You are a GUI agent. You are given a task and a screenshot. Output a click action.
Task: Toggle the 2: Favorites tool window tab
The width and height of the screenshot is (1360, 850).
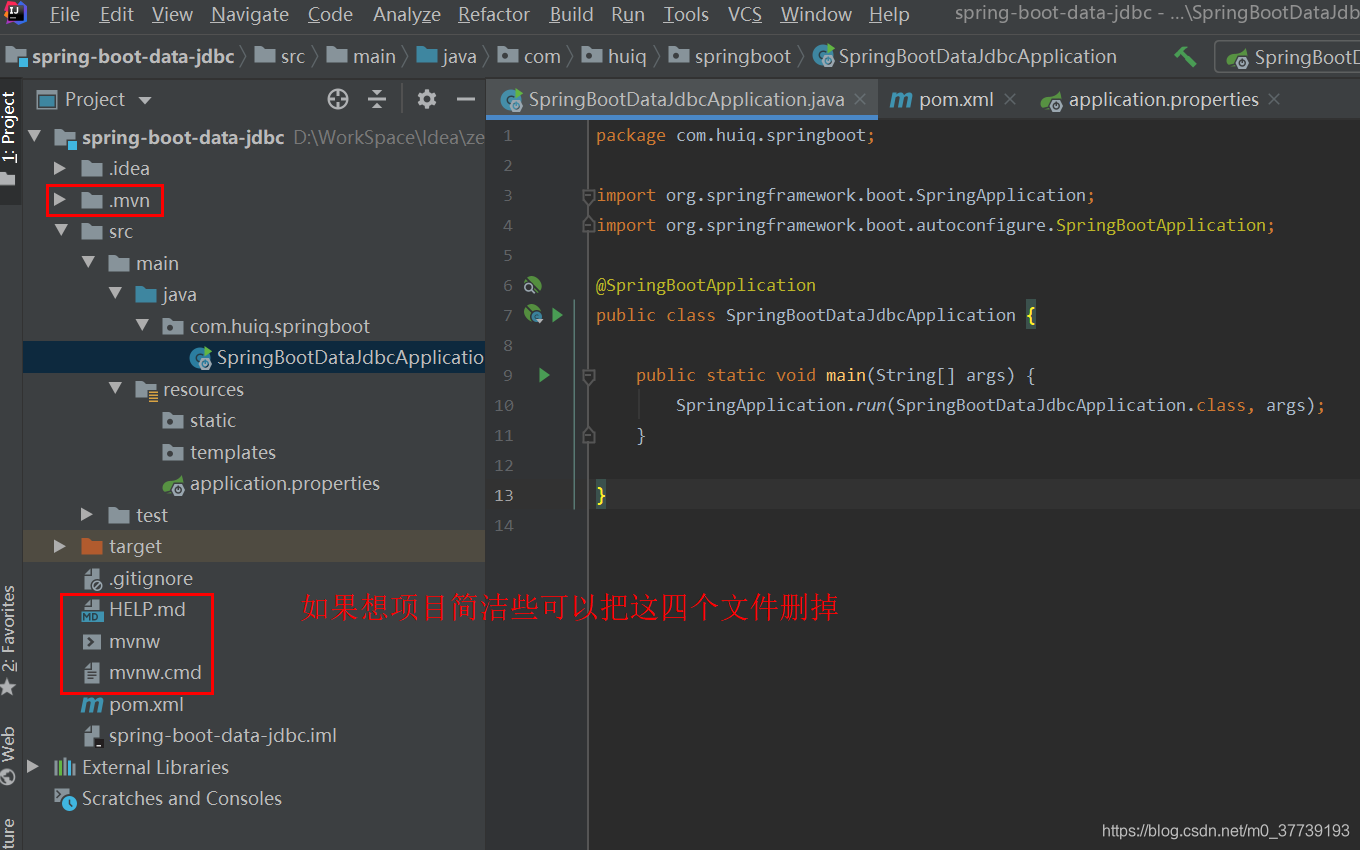coord(9,640)
